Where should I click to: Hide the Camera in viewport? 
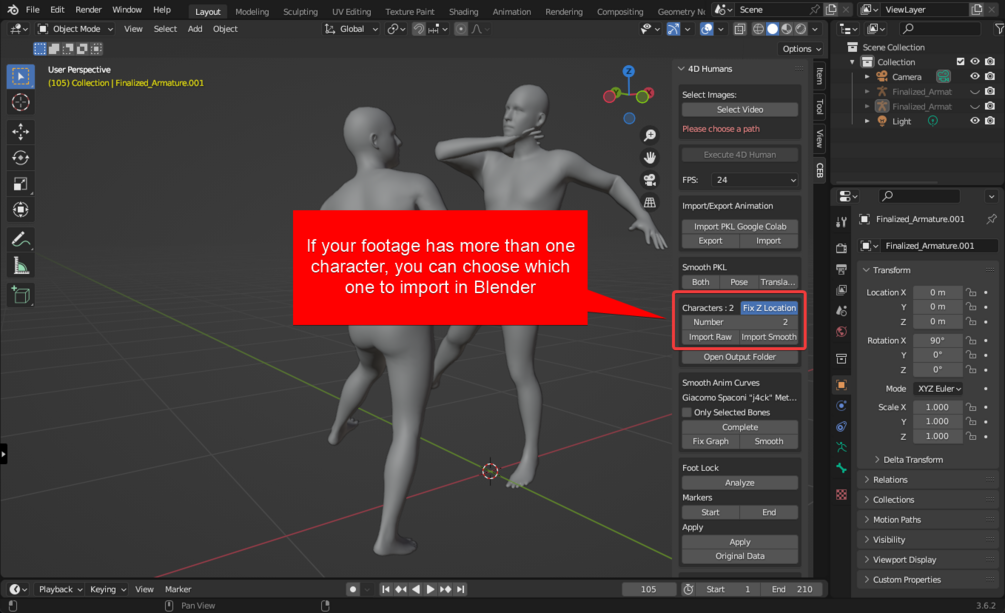tap(974, 76)
